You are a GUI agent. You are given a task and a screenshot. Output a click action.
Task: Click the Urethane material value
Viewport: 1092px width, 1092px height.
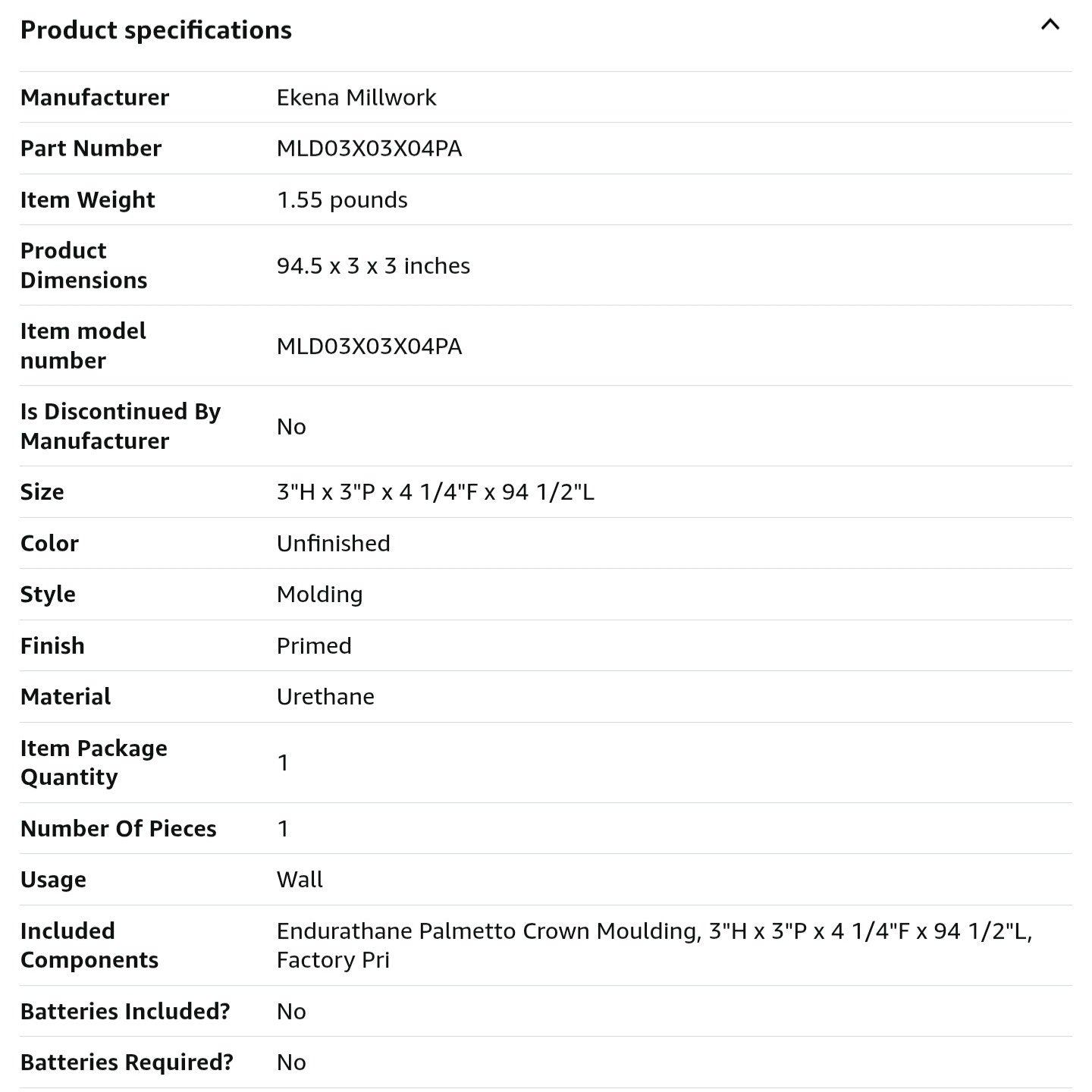tap(325, 697)
